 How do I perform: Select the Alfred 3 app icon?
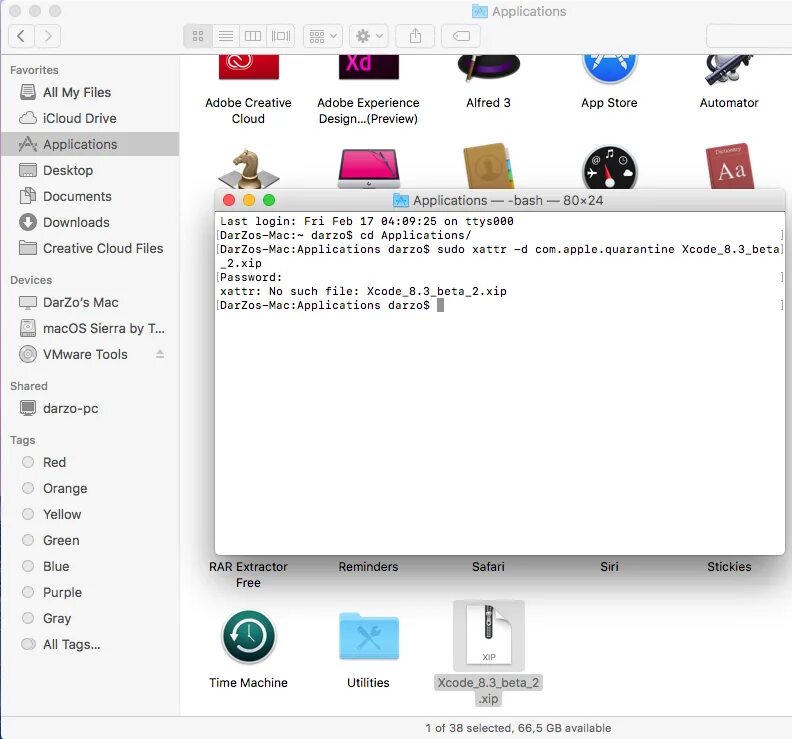[x=488, y=68]
